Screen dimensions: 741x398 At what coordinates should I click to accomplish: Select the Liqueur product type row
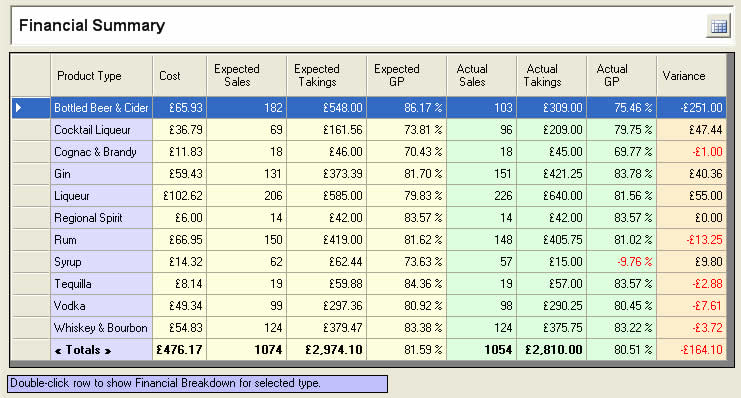(x=102, y=196)
